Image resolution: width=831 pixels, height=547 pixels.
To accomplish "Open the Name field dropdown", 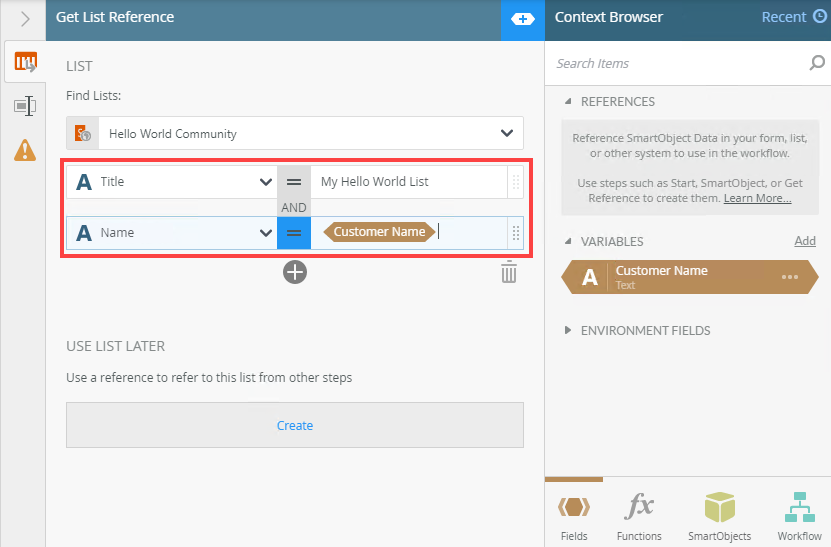I will click(x=266, y=232).
